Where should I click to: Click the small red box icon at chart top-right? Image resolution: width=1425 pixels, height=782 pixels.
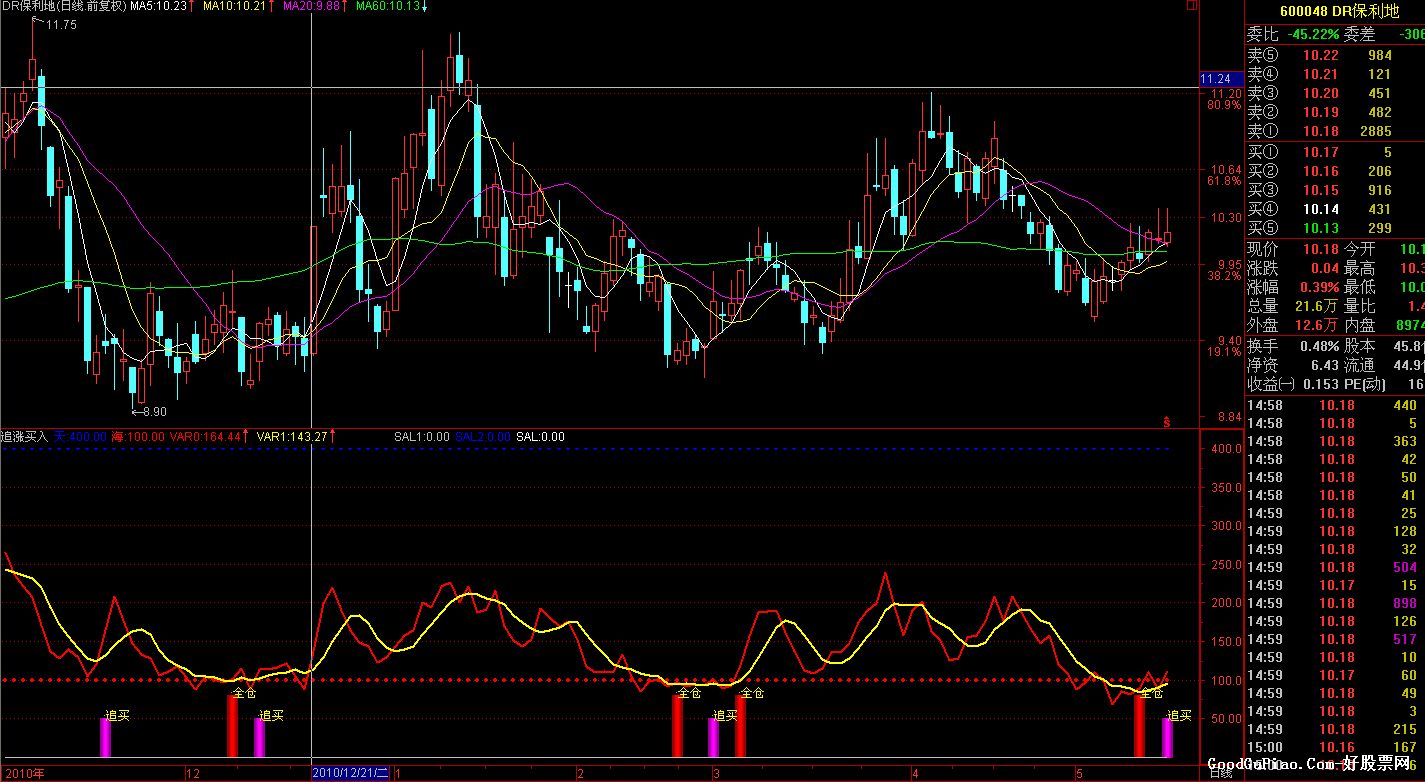click(1190, 6)
